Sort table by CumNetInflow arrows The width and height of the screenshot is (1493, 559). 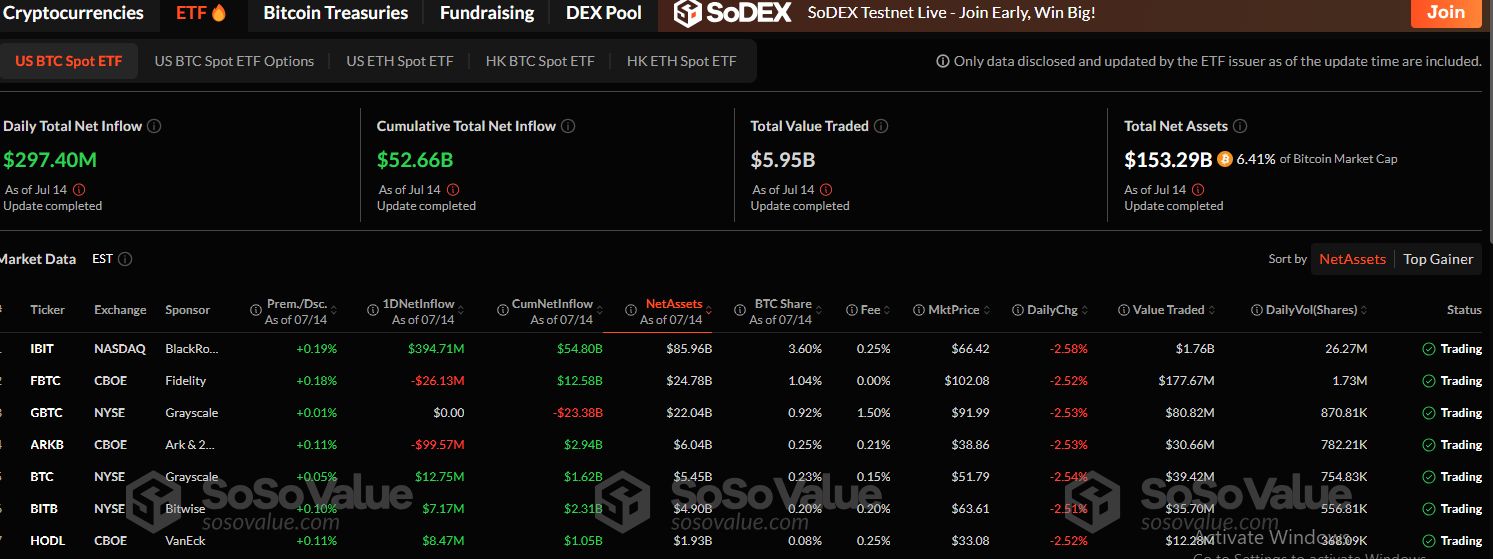[x=600, y=311]
